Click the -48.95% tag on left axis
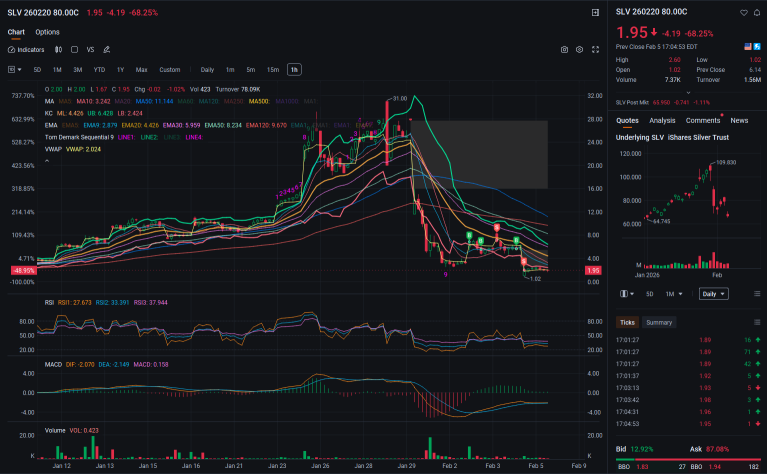Image resolution: width=767 pixels, height=474 pixels. (x=23, y=271)
